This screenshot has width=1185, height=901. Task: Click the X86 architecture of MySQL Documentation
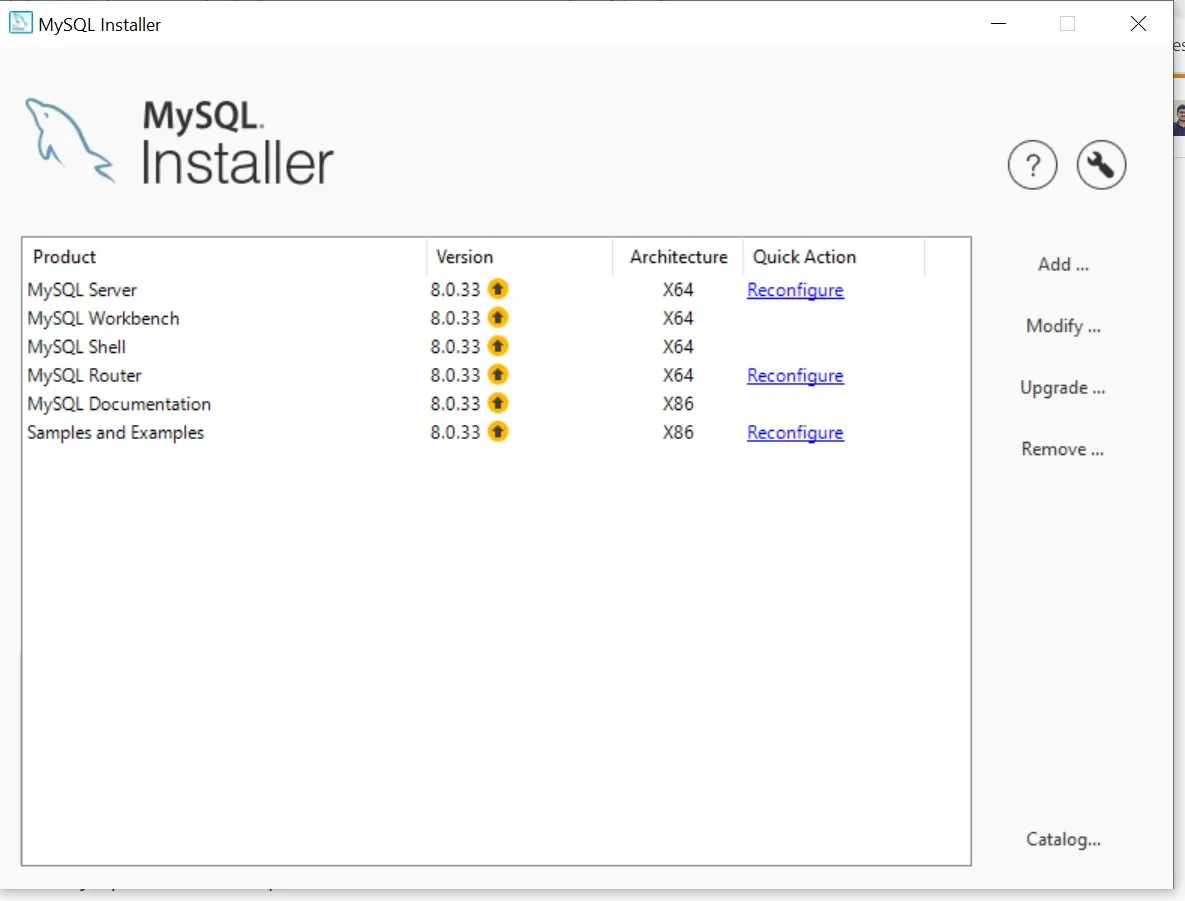pyautogui.click(x=678, y=404)
